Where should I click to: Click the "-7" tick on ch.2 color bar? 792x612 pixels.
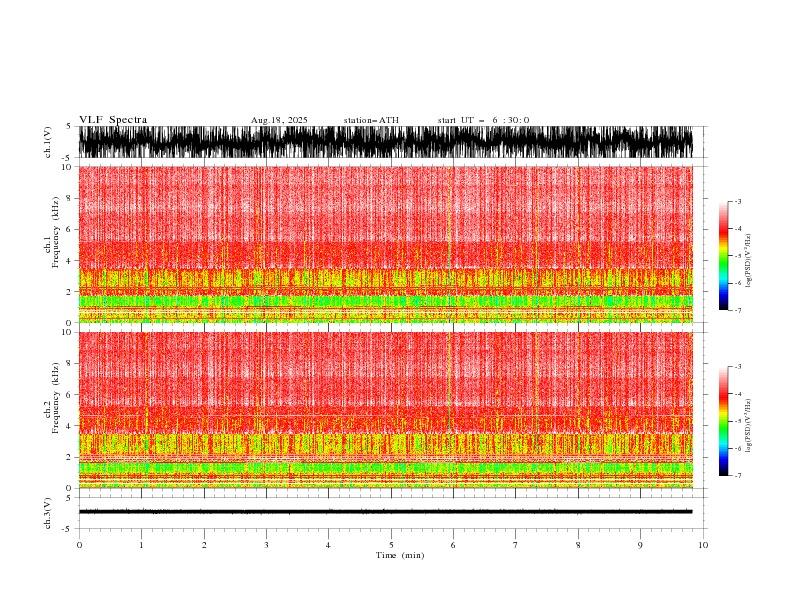[737, 476]
